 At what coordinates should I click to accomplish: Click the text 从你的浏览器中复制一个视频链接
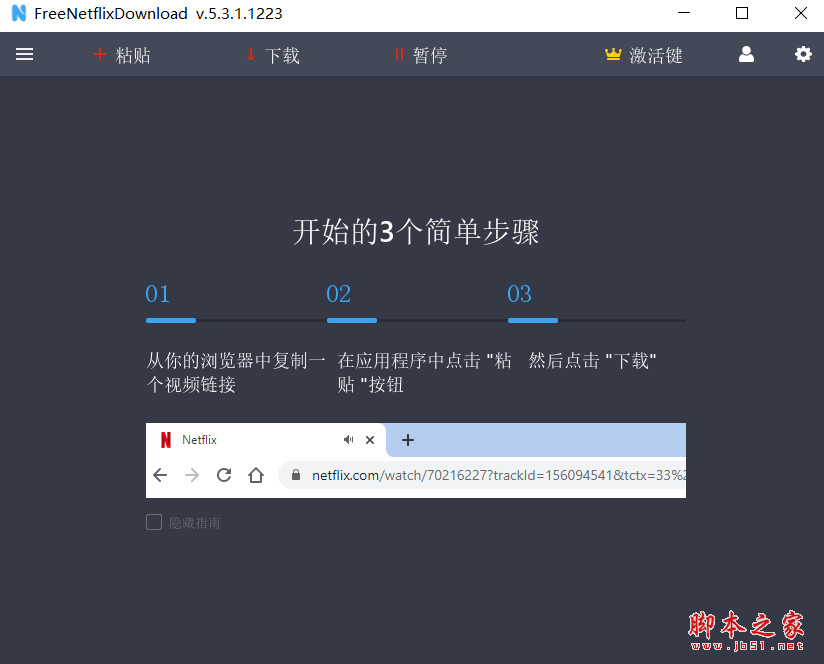[x=236, y=372]
